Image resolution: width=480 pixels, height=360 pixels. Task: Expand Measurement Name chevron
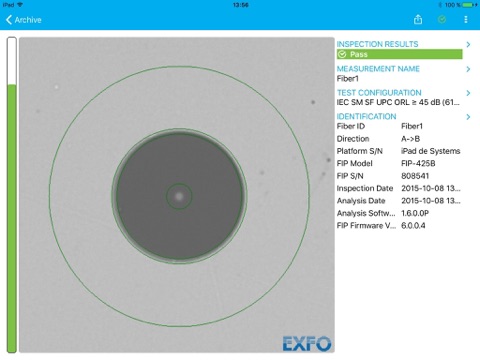[468, 69]
